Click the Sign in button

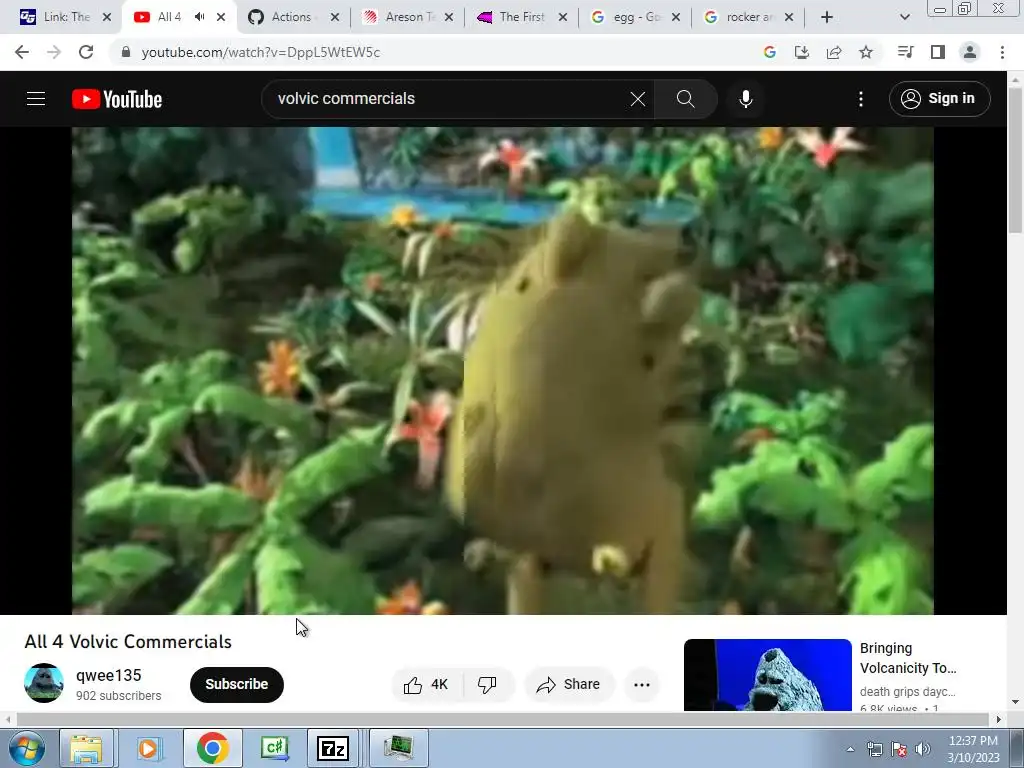tap(939, 99)
